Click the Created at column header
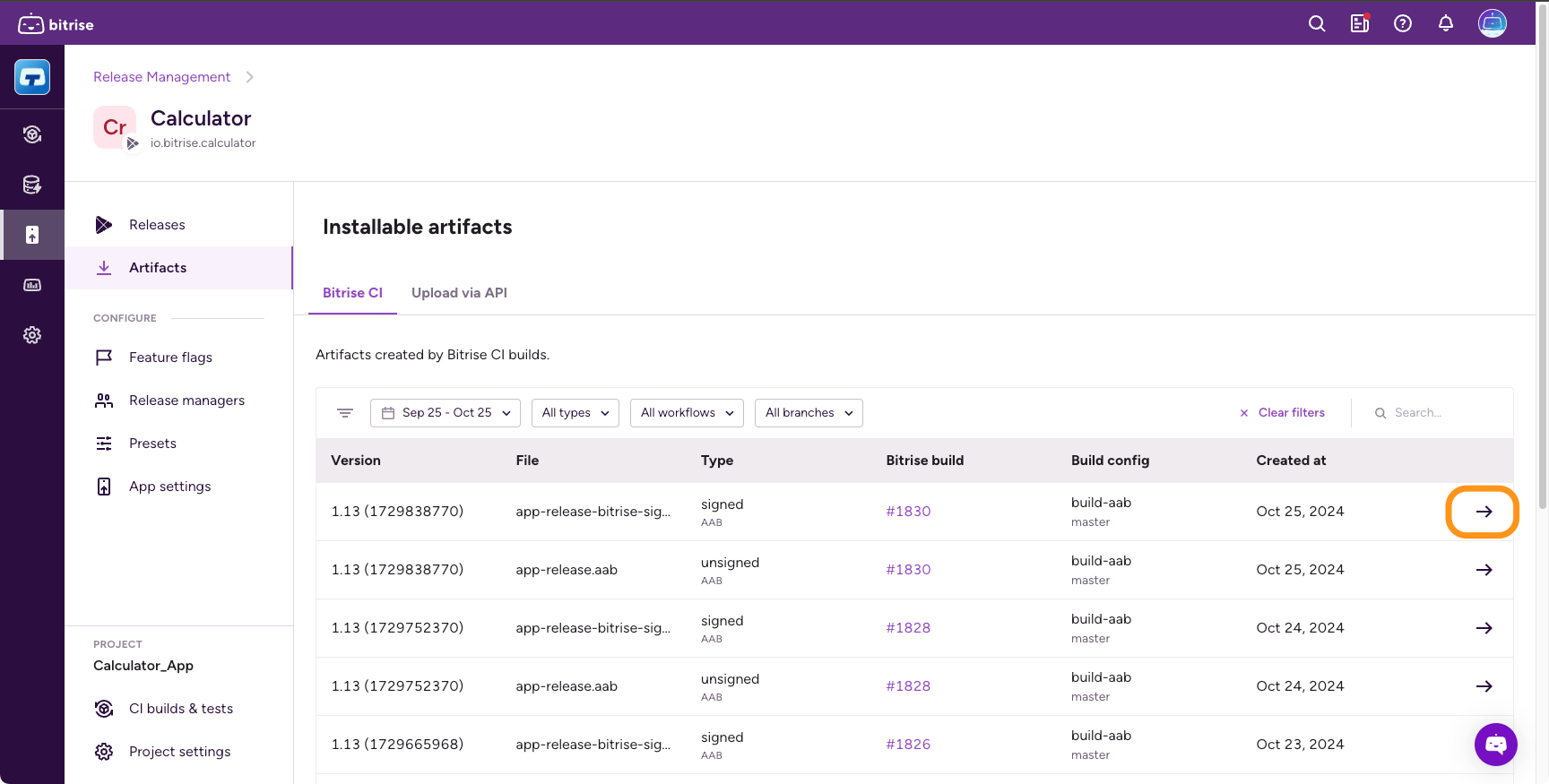Viewport: 1549px width, 784px height. pos(1291,461)
